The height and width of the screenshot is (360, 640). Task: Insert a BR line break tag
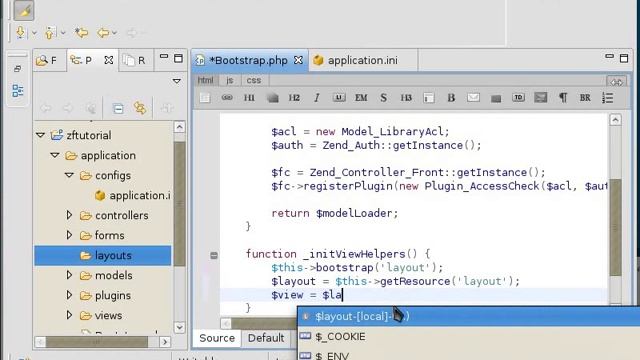(x=585, y=98)
